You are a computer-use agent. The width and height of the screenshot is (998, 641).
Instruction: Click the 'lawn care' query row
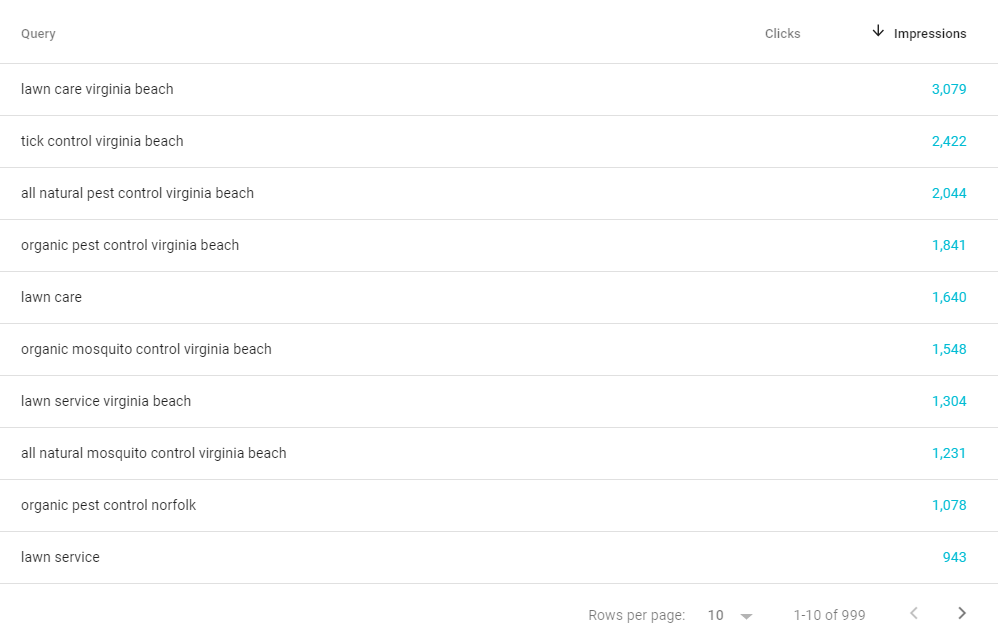point(499,297)
